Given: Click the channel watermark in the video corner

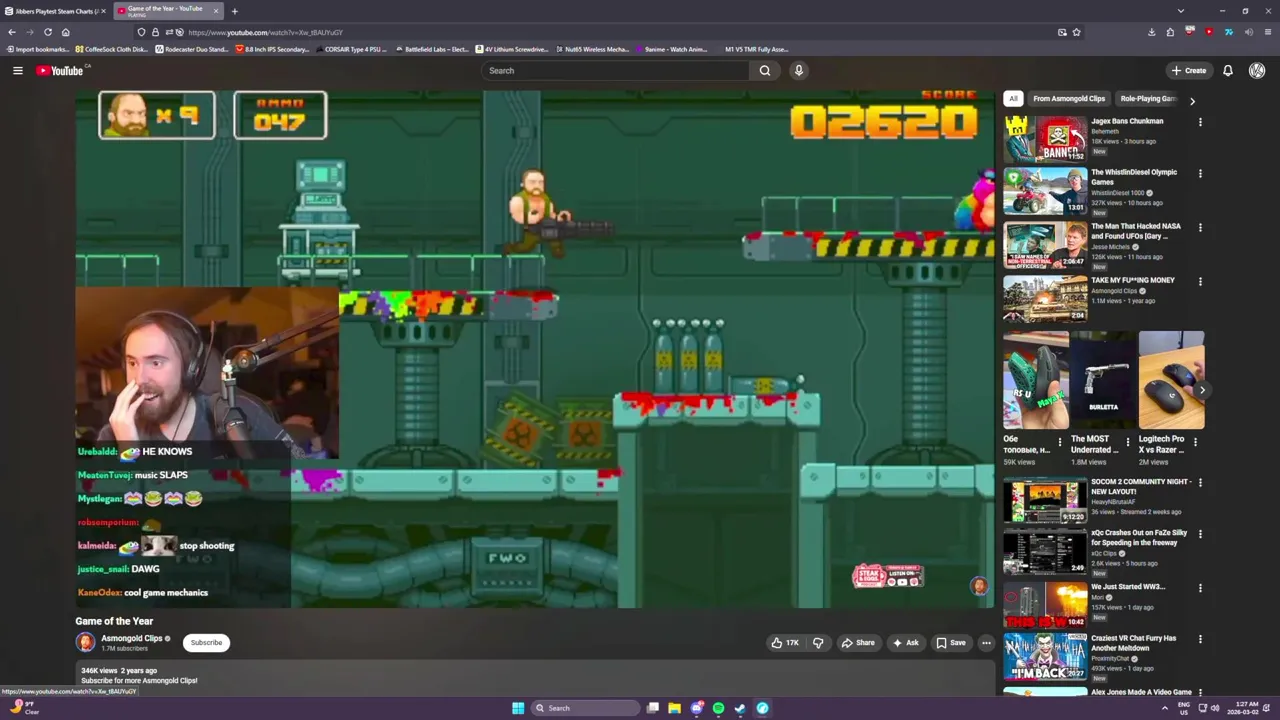Looking at the screenshot, I should [979, 586].
